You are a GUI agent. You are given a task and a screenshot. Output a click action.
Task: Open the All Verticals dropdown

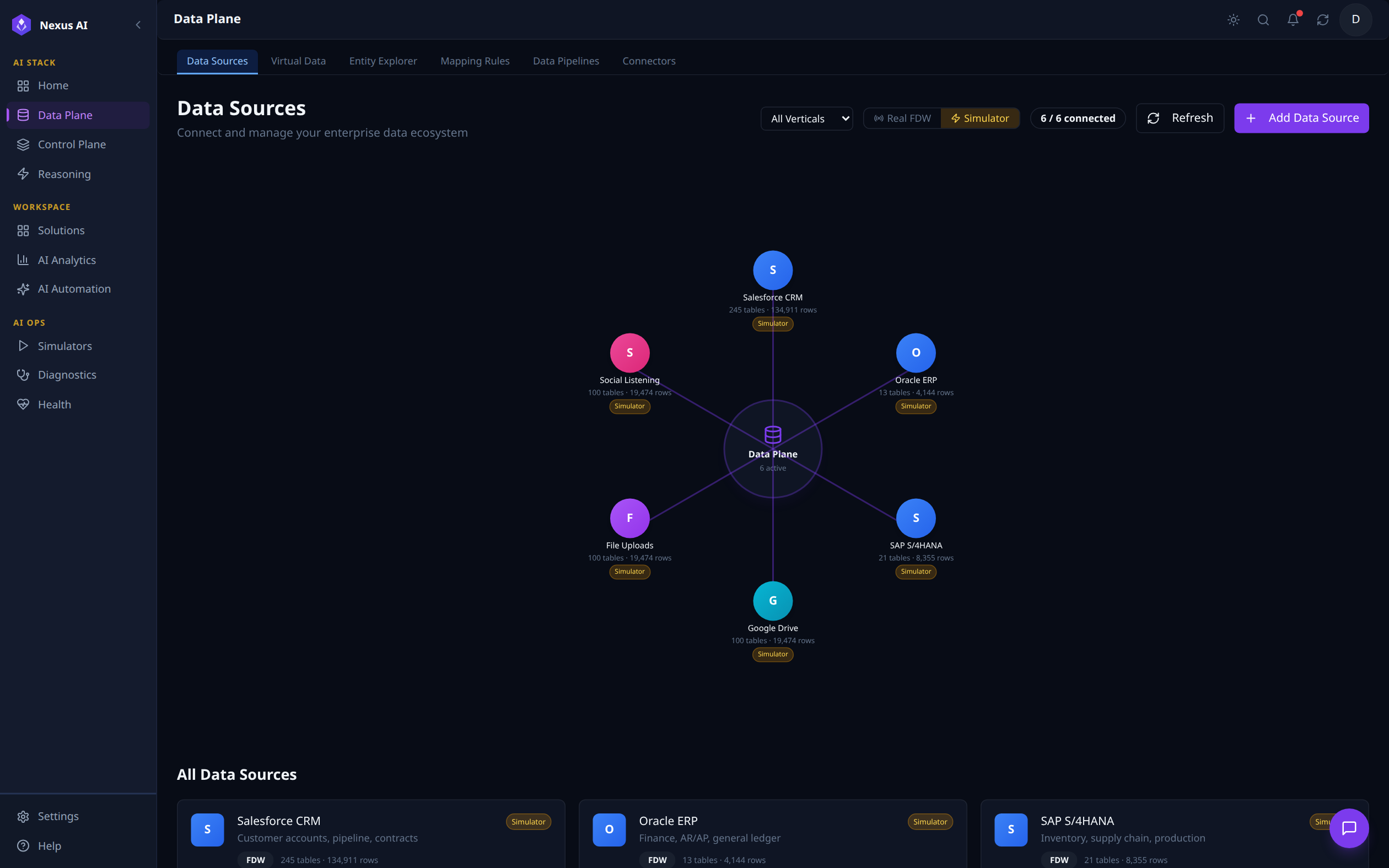point(806,118)
